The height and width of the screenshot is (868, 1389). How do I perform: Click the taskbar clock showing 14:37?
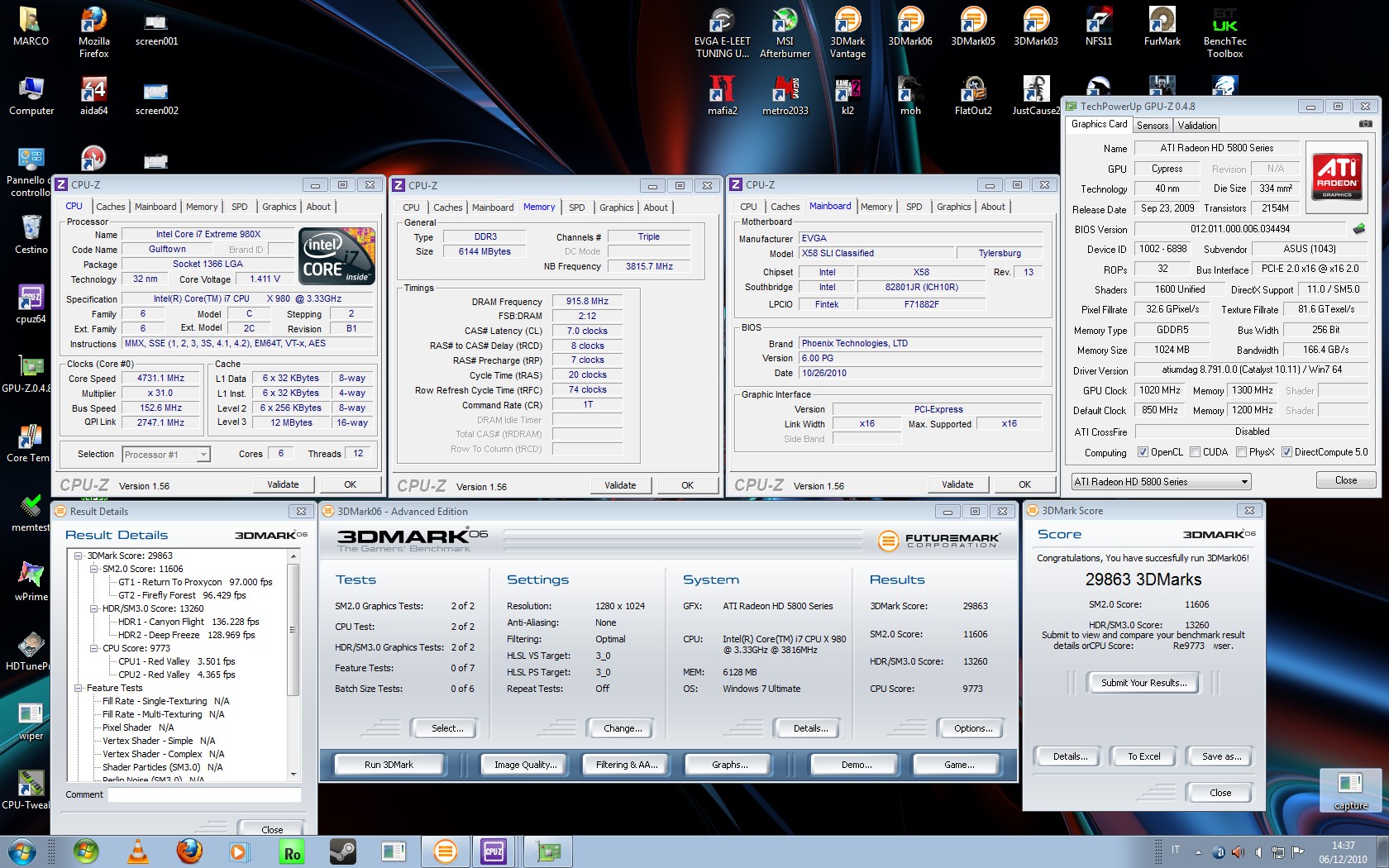tap(1343, 852)
